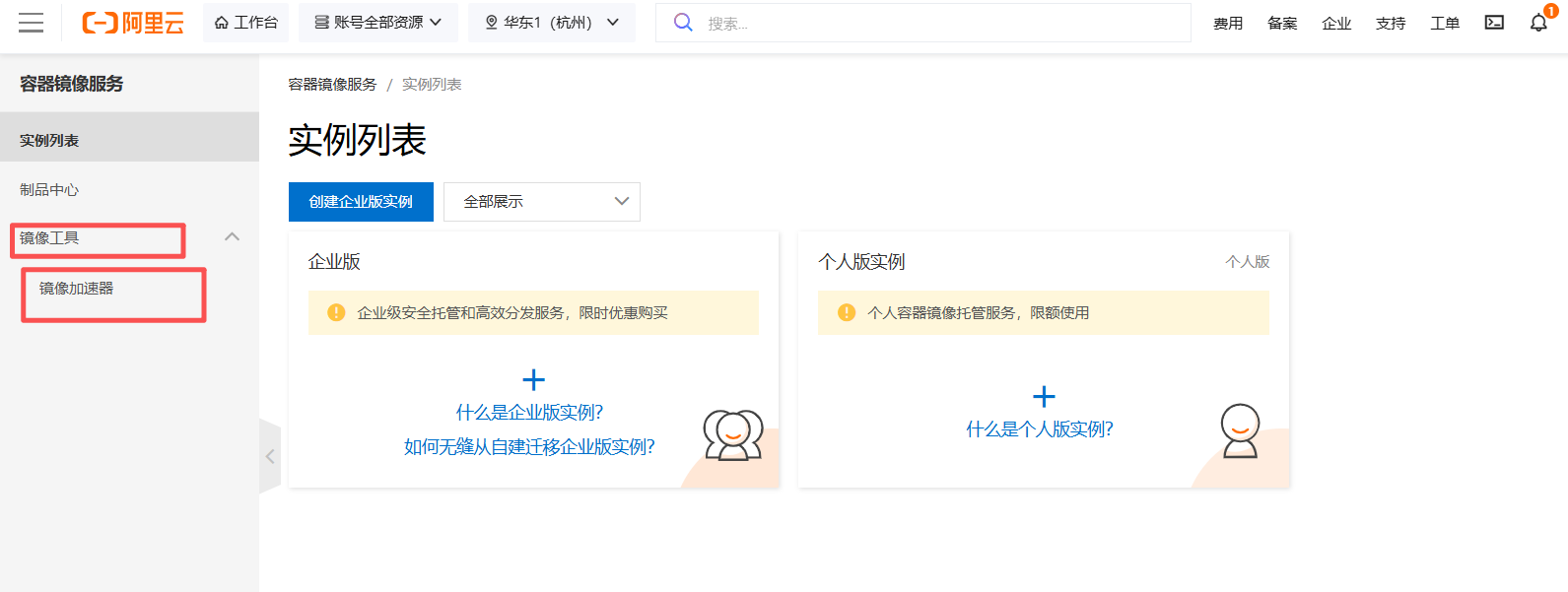Expand the 账号全部资源 dropdown

pyautogui.click(x=378, y=23)
